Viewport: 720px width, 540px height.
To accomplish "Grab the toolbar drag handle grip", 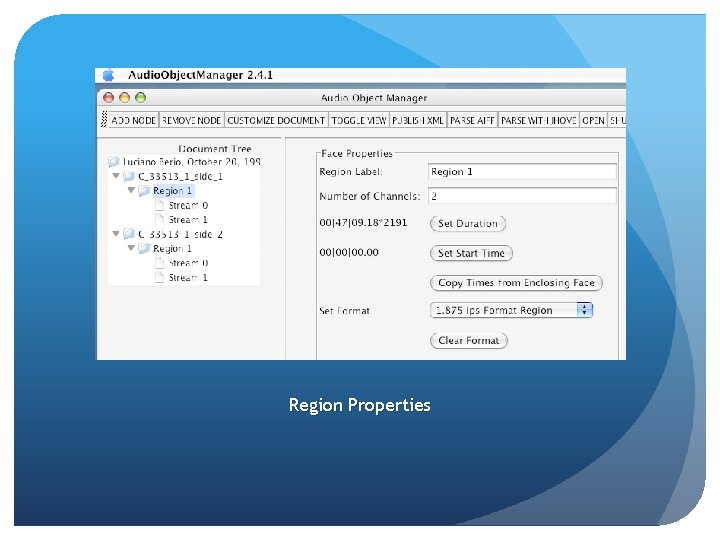I will click(104, 120).
